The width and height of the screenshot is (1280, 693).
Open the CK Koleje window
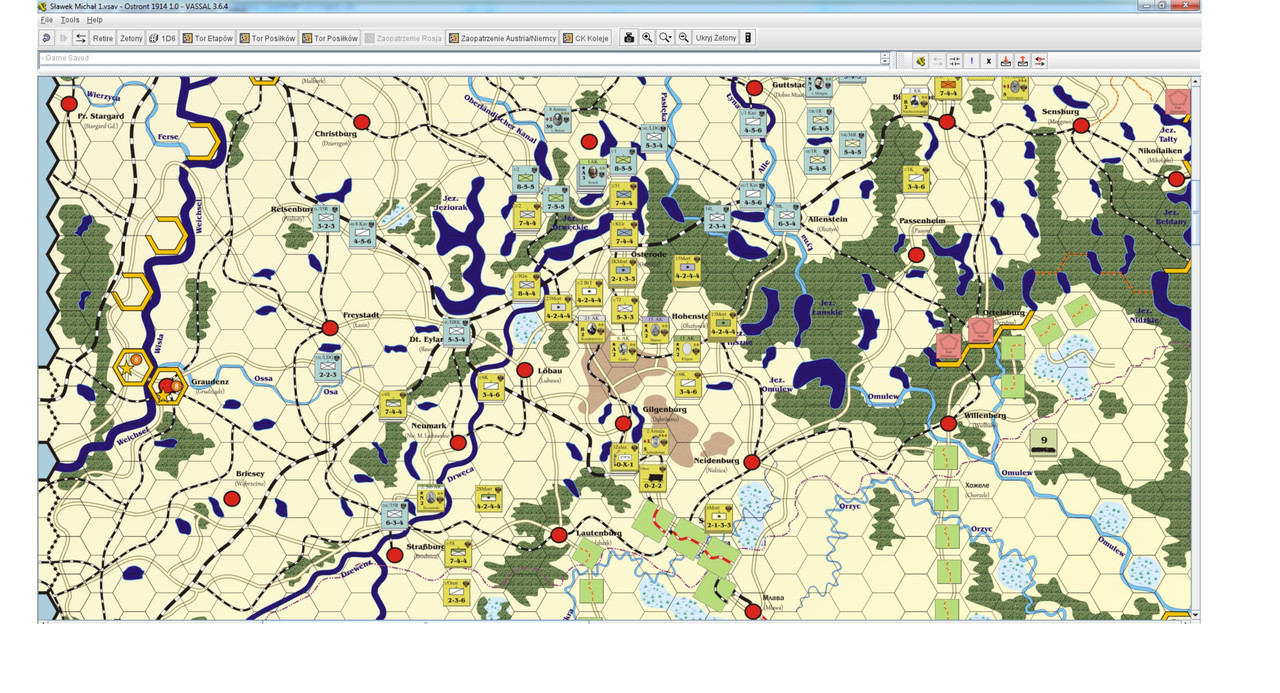point(586,38)
